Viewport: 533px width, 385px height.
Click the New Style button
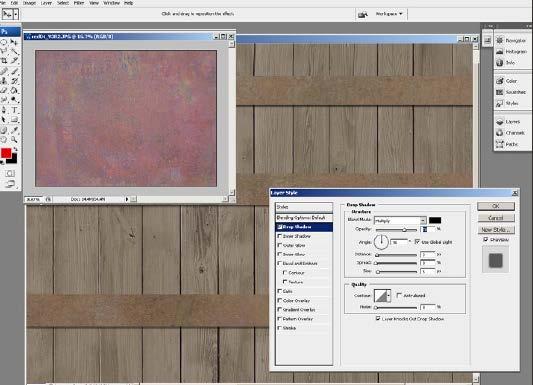pos(496,229)
